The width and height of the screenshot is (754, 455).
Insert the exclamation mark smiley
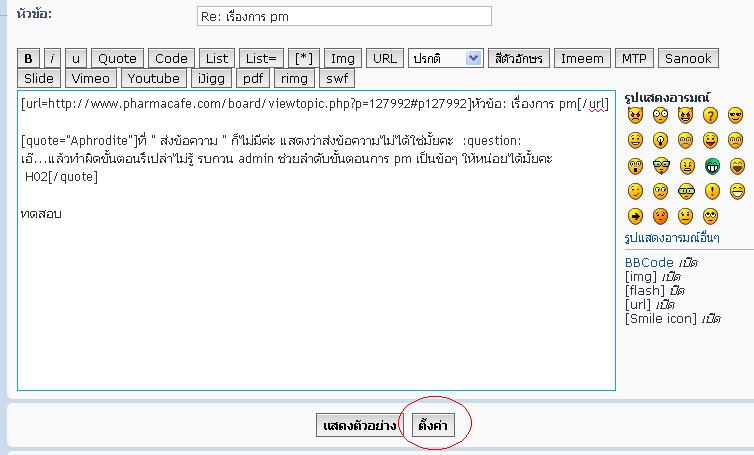click(x=712, y=190)
